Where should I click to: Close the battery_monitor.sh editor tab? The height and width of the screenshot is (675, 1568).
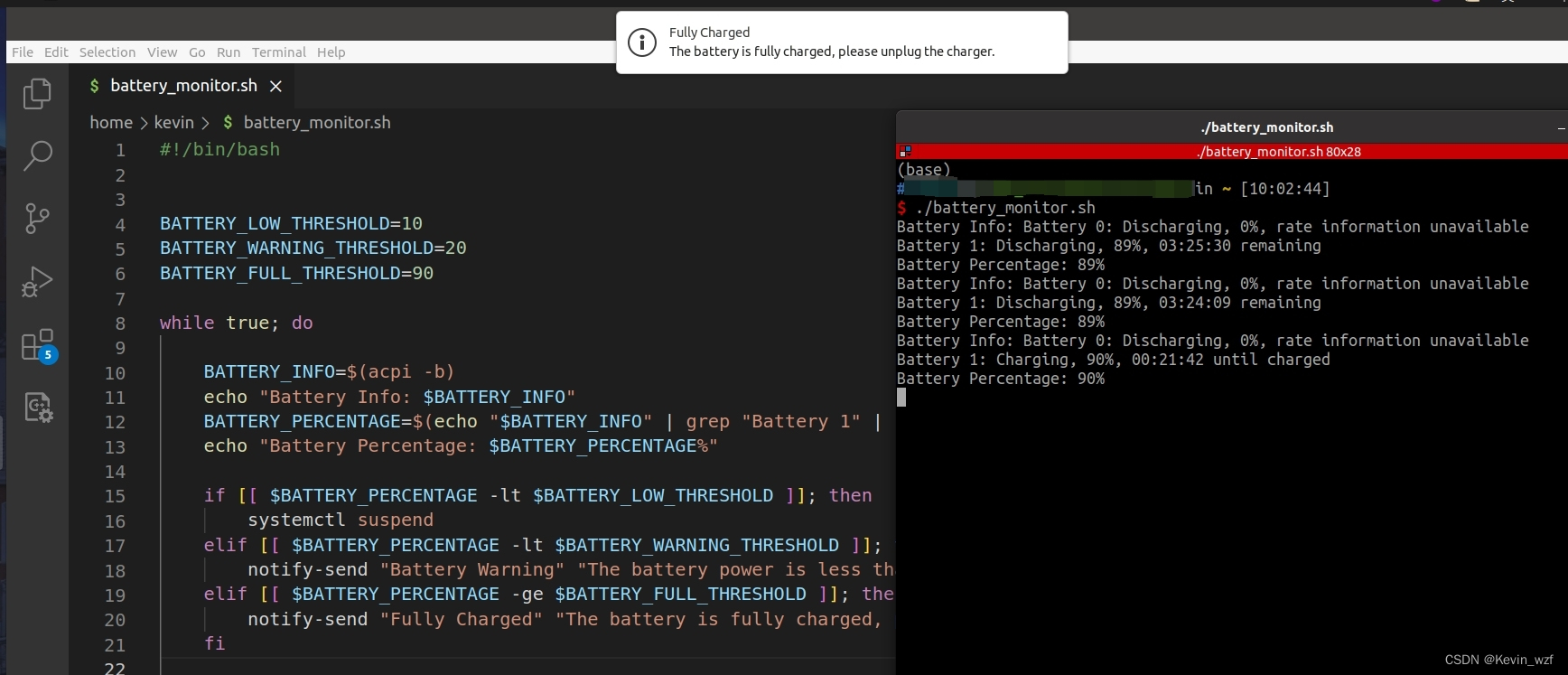point(275,86)
